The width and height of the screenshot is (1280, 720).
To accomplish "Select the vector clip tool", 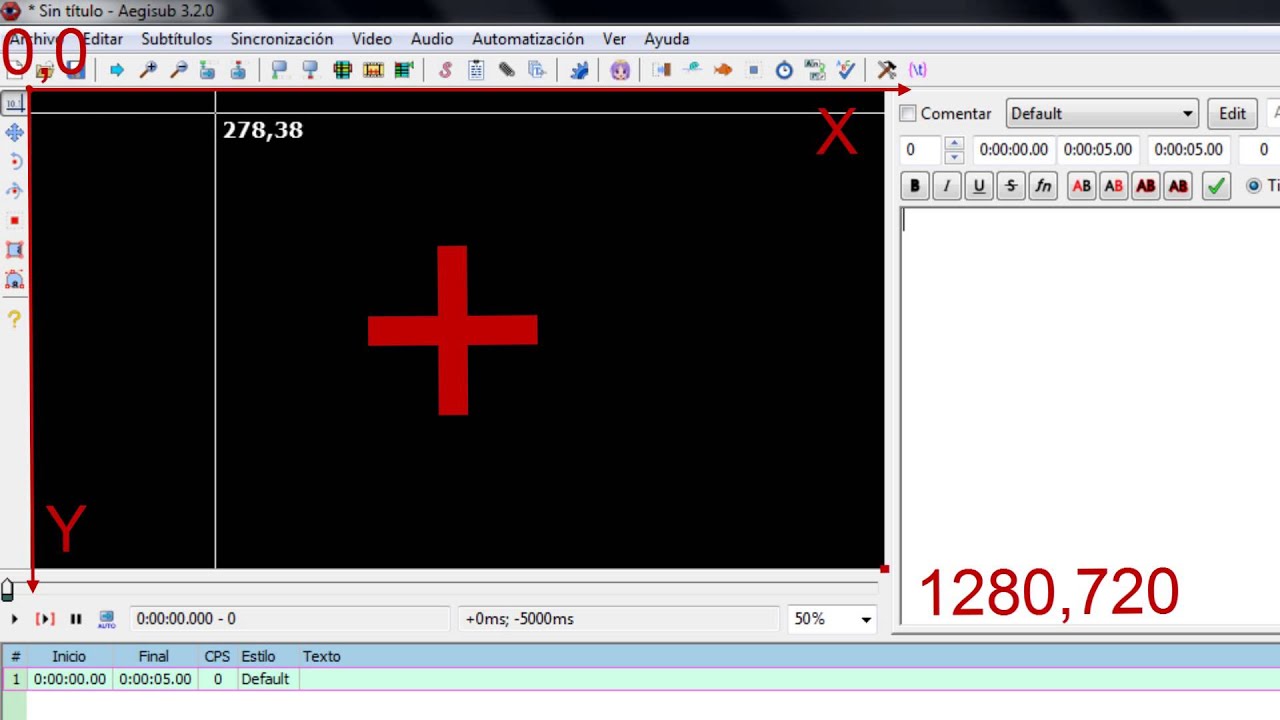I will 15,280.
